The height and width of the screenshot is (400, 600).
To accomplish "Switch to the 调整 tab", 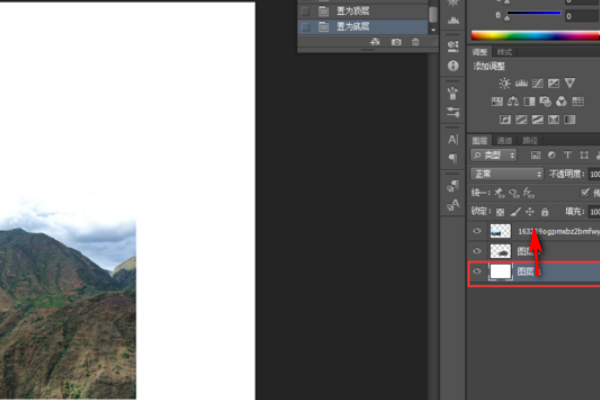I will [x=479, y=52].
